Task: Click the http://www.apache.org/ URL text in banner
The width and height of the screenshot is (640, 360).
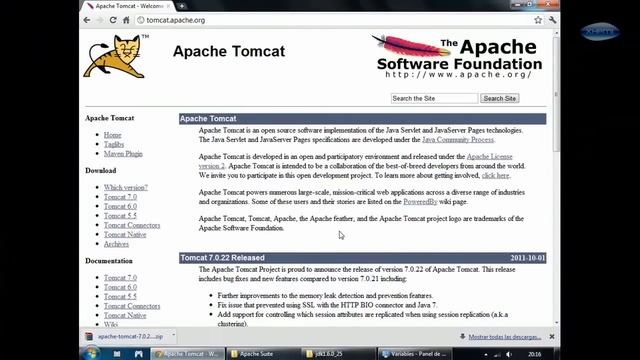Action: tap(458, 75)
